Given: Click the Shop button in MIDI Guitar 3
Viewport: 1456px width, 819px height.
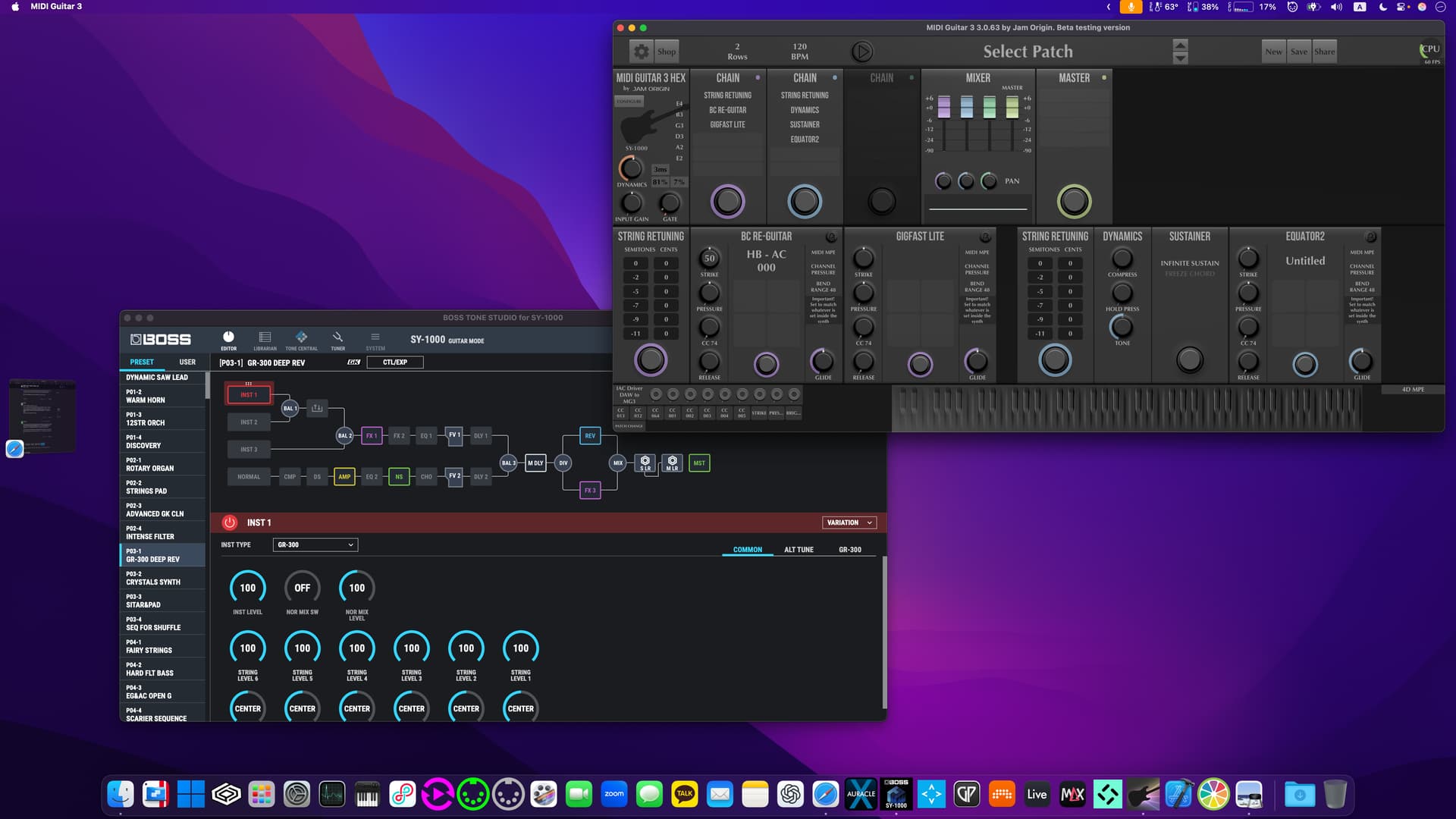Looking at the screenshot, I should pos(667,52).
